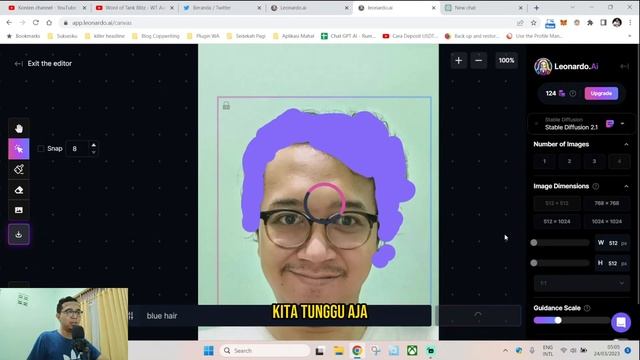Click the token info icon beside 124
The width and height of the screenshot is (640, 360).
573,93
